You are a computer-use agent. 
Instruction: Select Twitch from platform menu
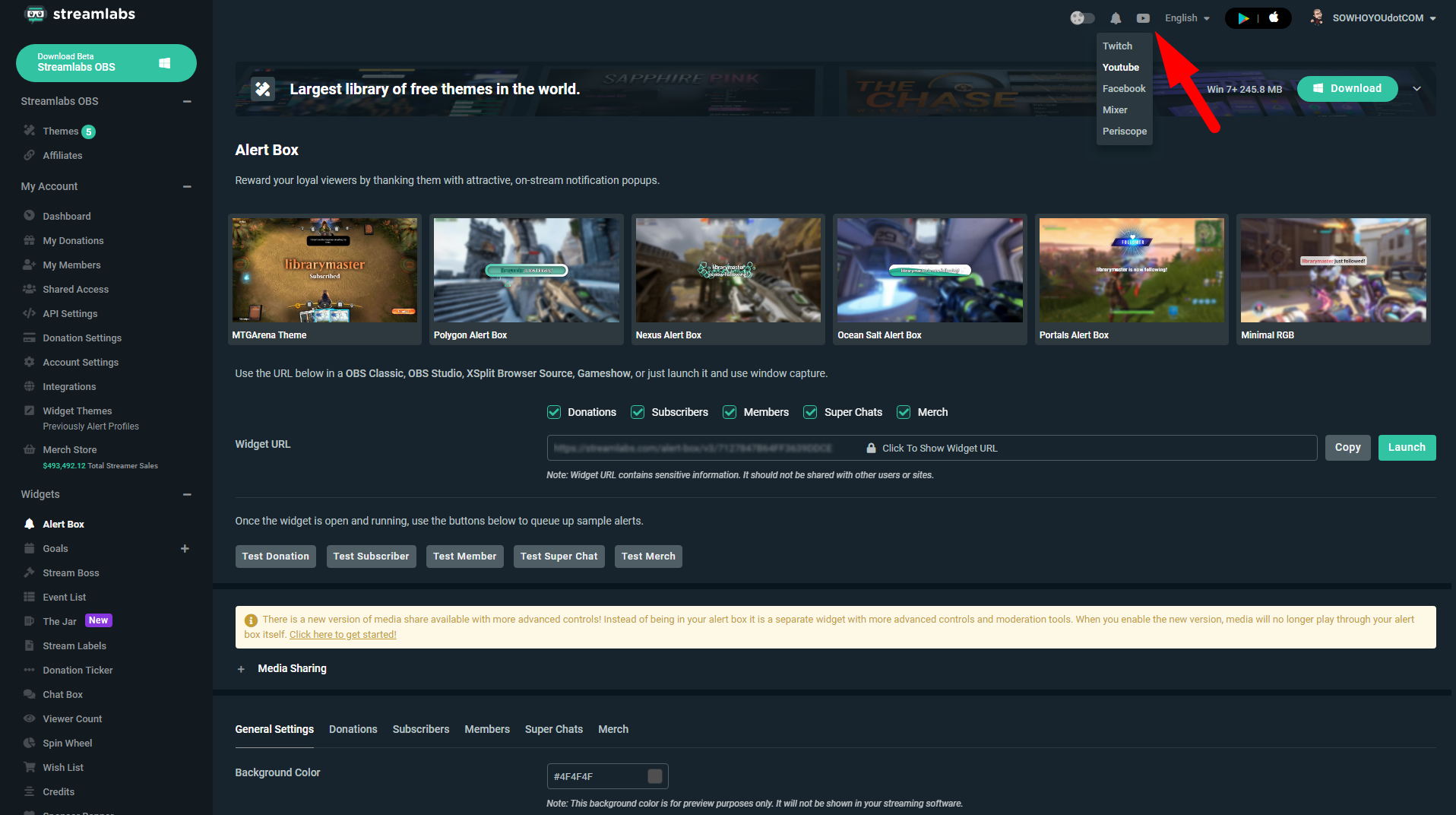[x=1117, y=46]
